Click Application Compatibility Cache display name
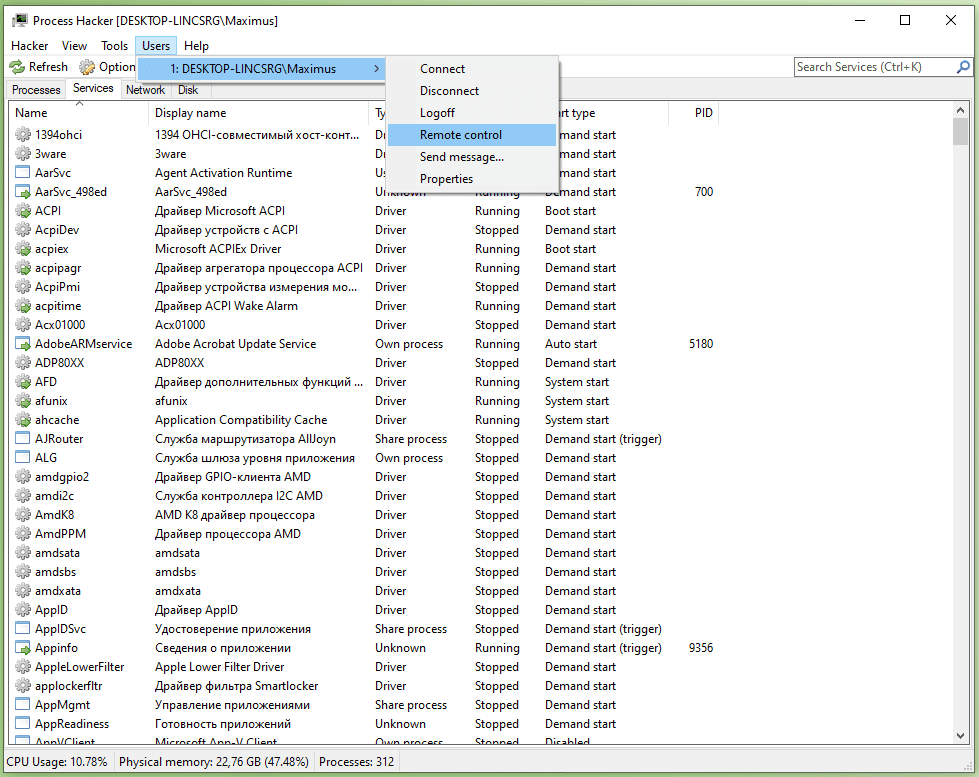Screen dimensions: 979x777 (241, 420)
